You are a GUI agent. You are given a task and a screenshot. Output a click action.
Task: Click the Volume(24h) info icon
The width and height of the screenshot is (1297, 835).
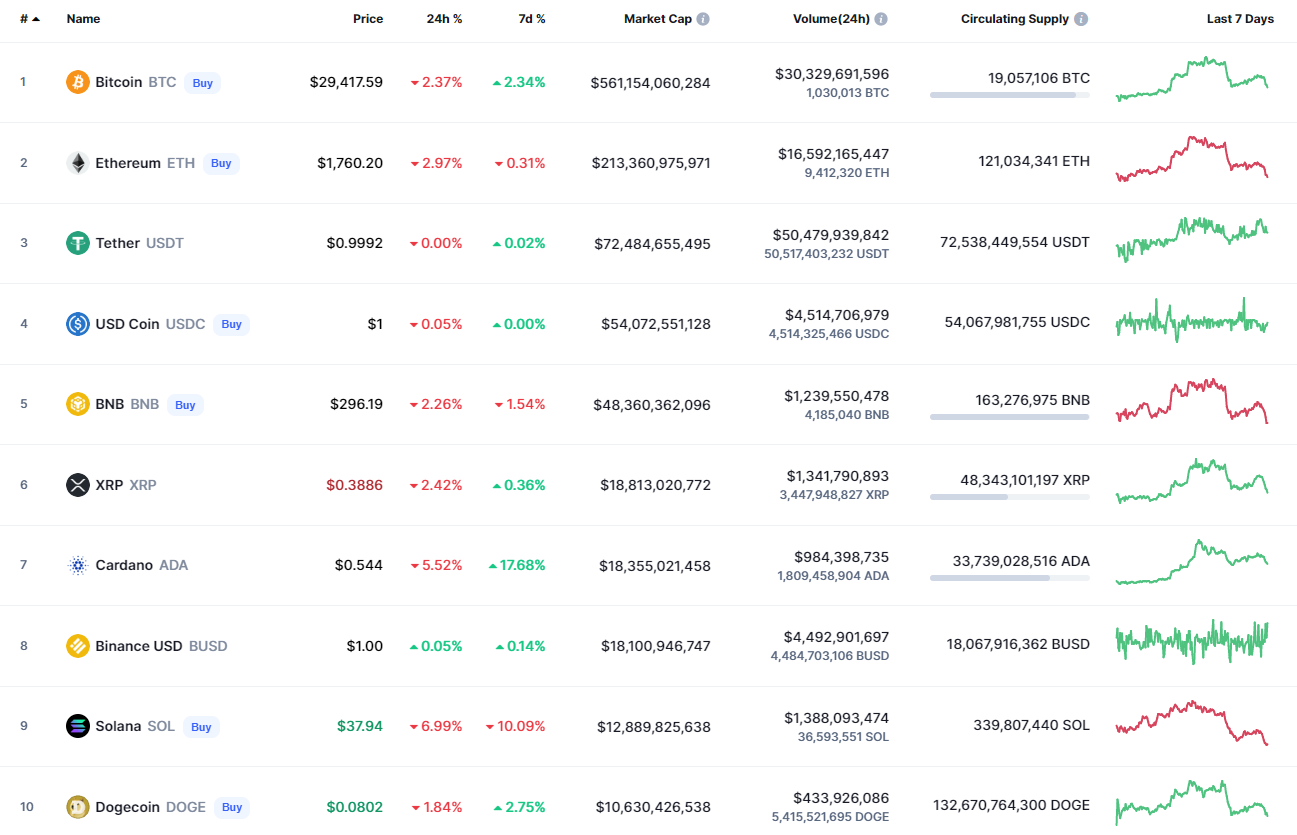pos(881,19)
